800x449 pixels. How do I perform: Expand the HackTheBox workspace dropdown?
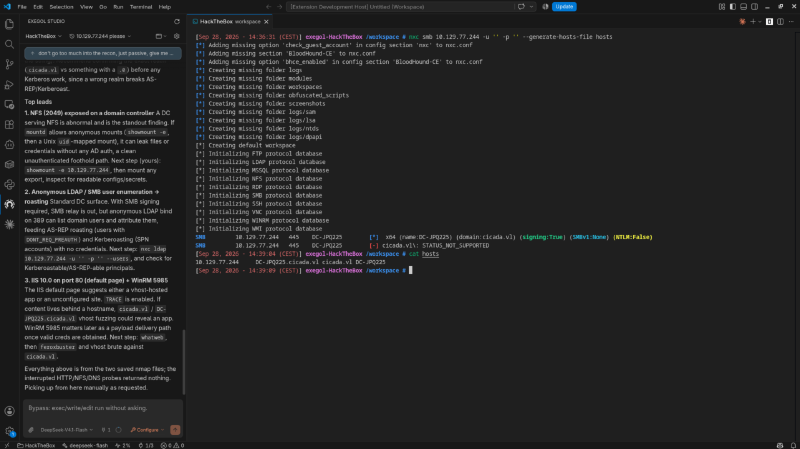(43, 36)
